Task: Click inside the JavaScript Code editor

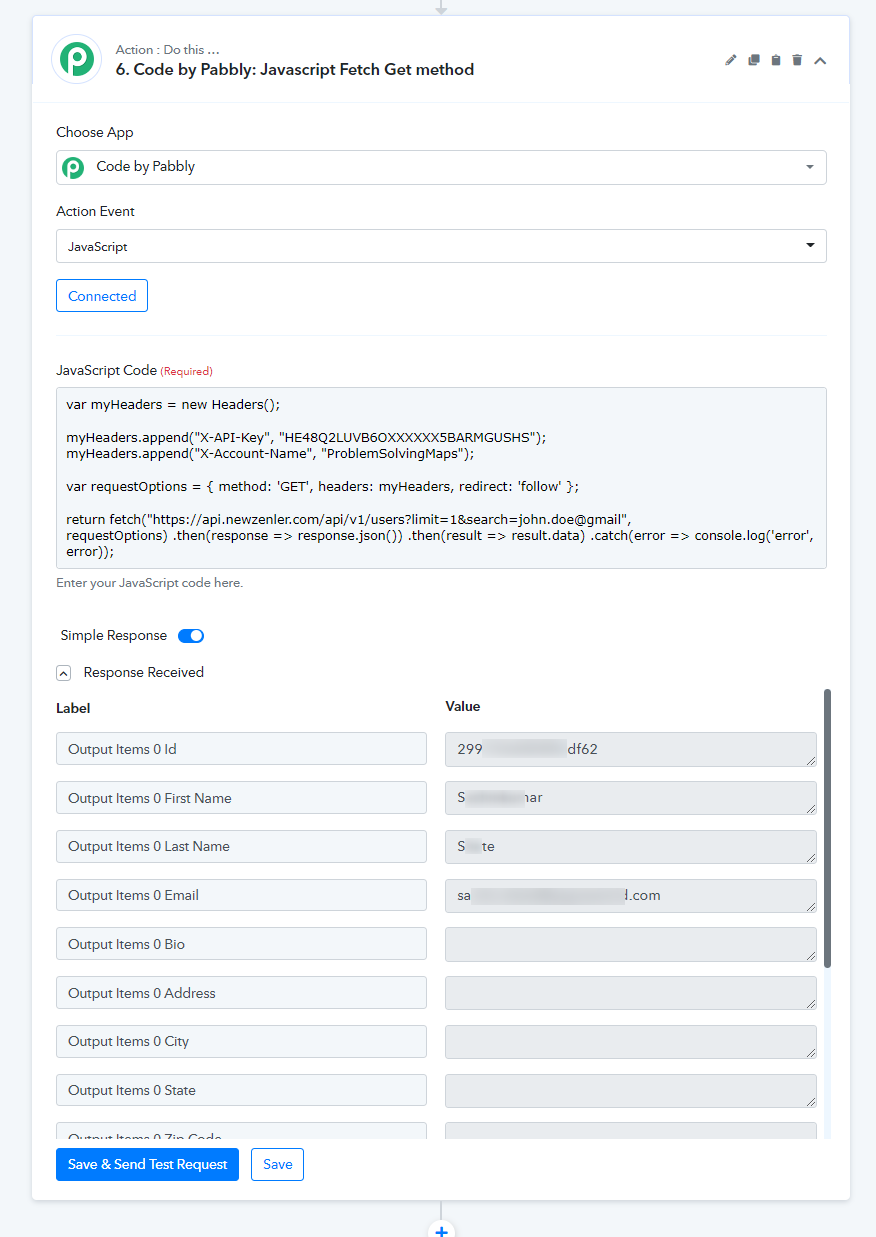Action: [x=441, y=478]
